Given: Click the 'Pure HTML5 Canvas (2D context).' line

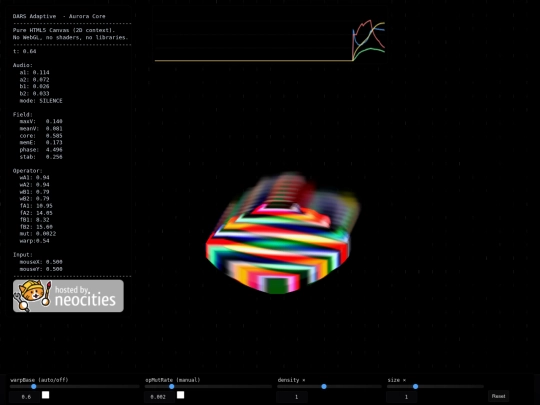Looking at the screenshot, I should pyautogui.click(x=64, y=30).
